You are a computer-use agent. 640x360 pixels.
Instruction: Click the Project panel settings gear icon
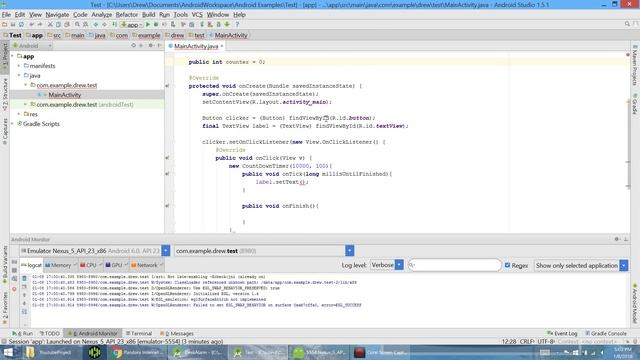[151, 46]
